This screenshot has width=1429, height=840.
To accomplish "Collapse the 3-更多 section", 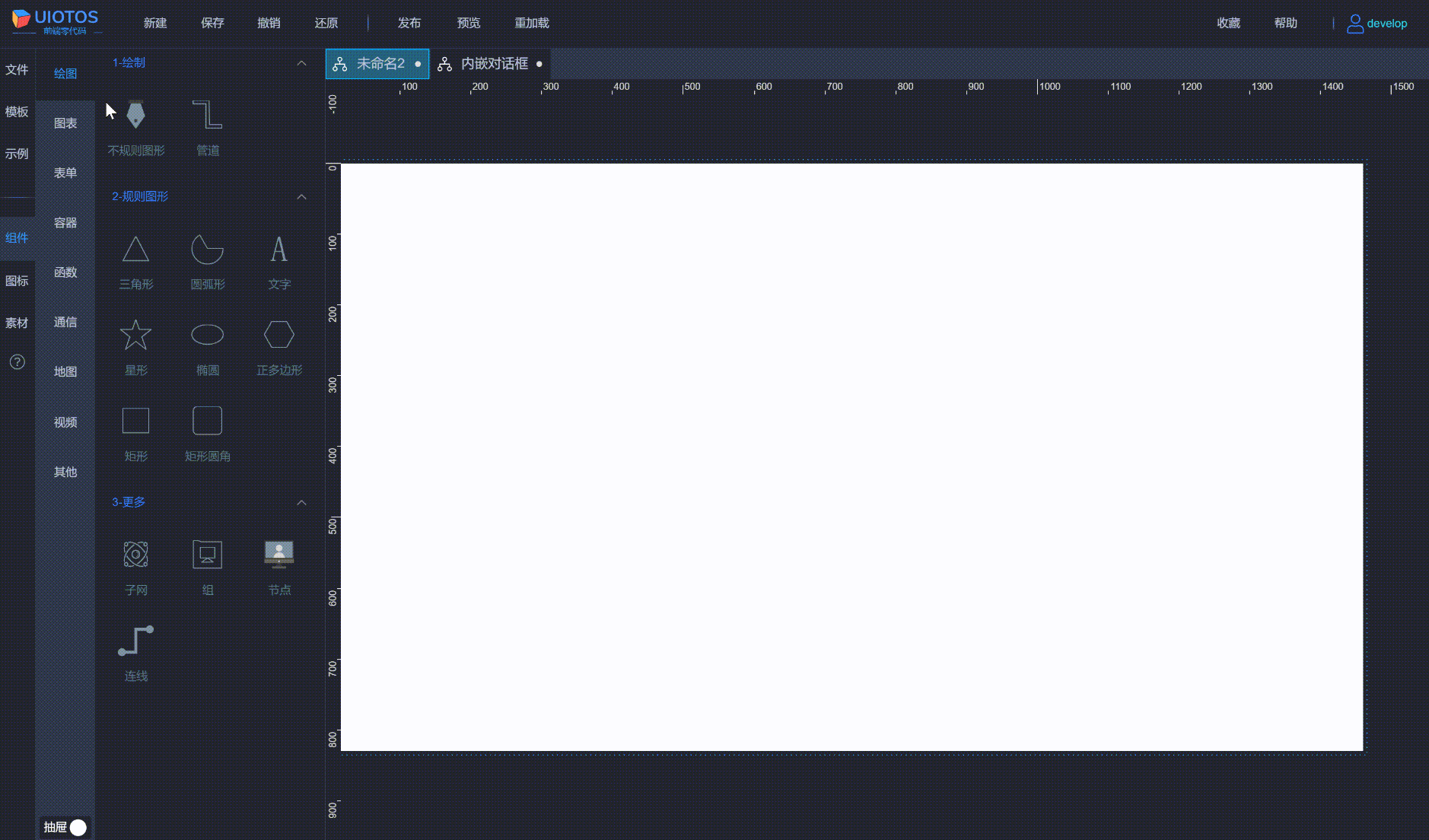I will tap(301, 502).
